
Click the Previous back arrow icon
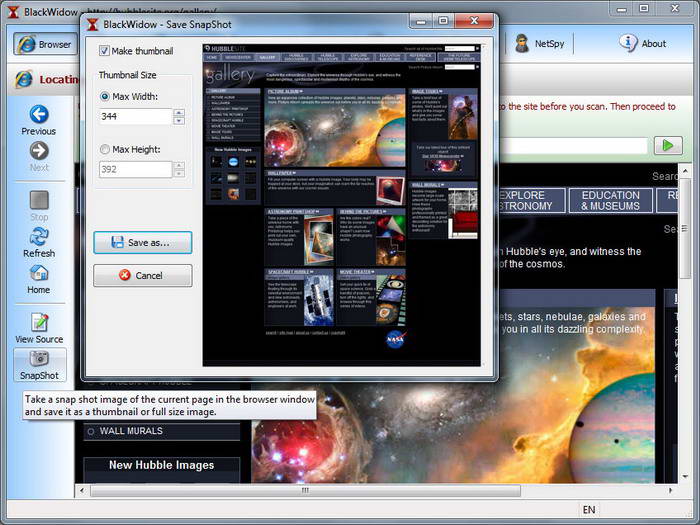coord(39,114)
